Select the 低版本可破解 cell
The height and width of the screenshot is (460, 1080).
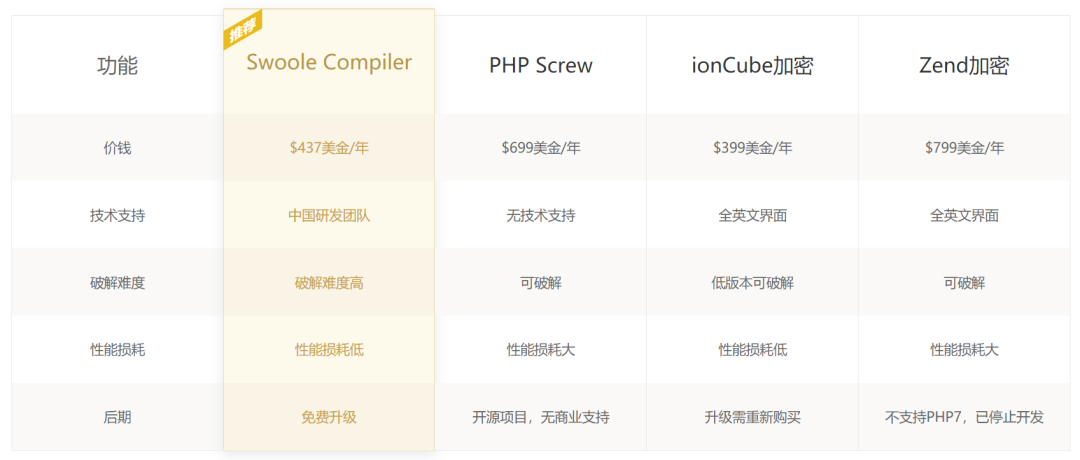752,283
